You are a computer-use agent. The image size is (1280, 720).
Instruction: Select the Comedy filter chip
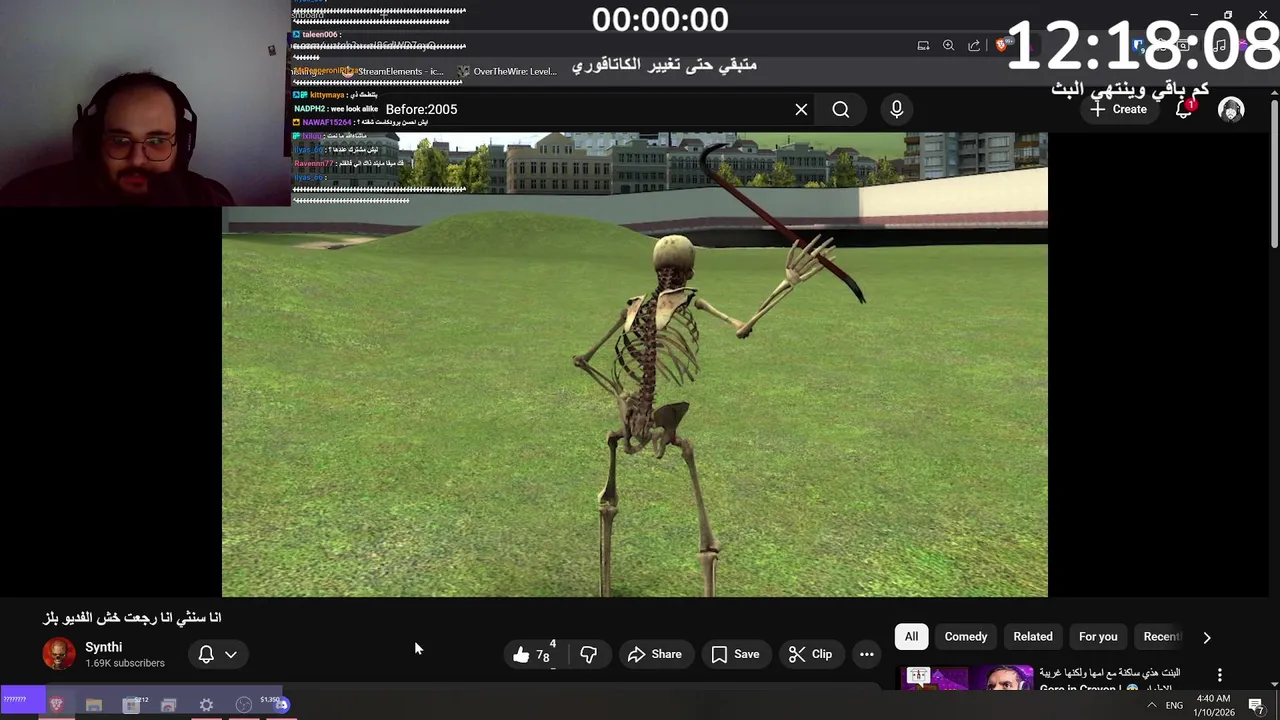(966, 637)
